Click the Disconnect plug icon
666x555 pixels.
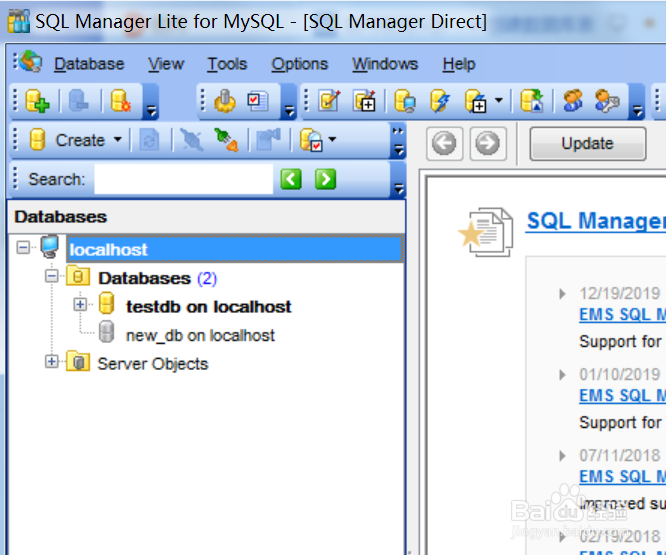point(192,140)
